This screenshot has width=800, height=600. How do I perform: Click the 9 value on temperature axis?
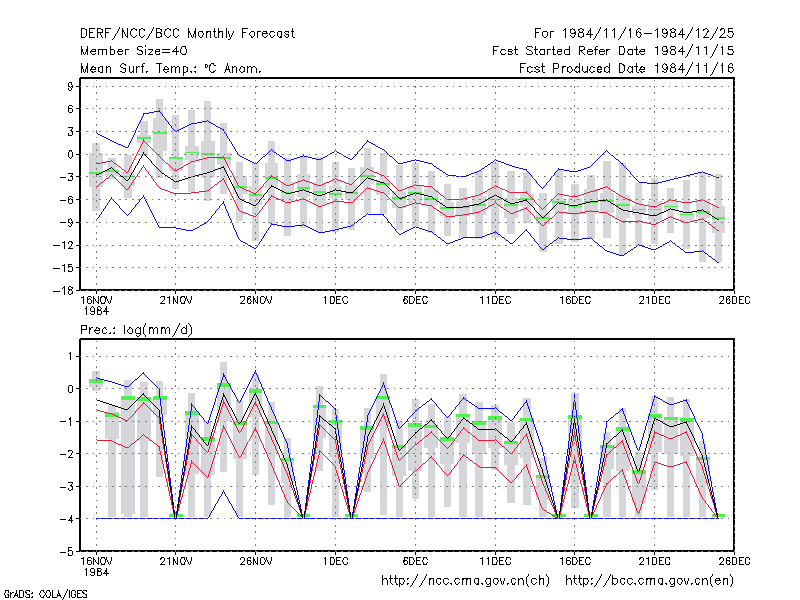click(70, 86)
